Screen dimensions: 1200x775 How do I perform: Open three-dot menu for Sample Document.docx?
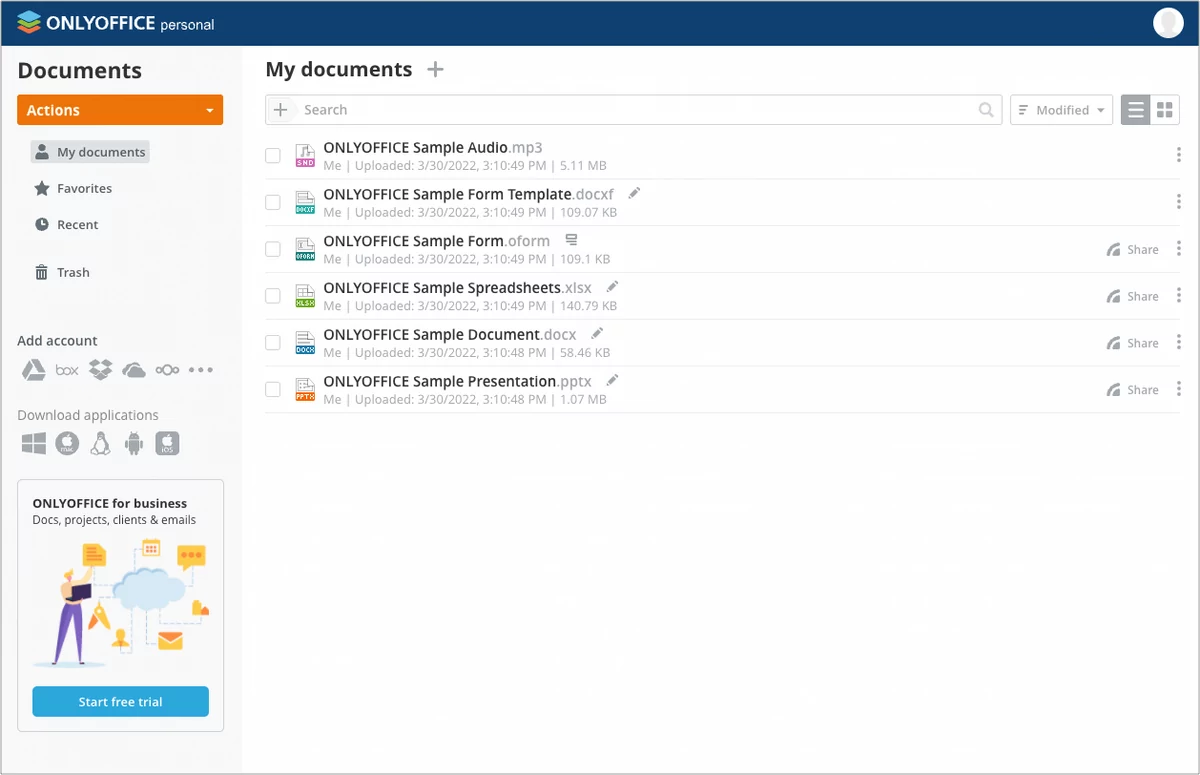[1178, 342]
